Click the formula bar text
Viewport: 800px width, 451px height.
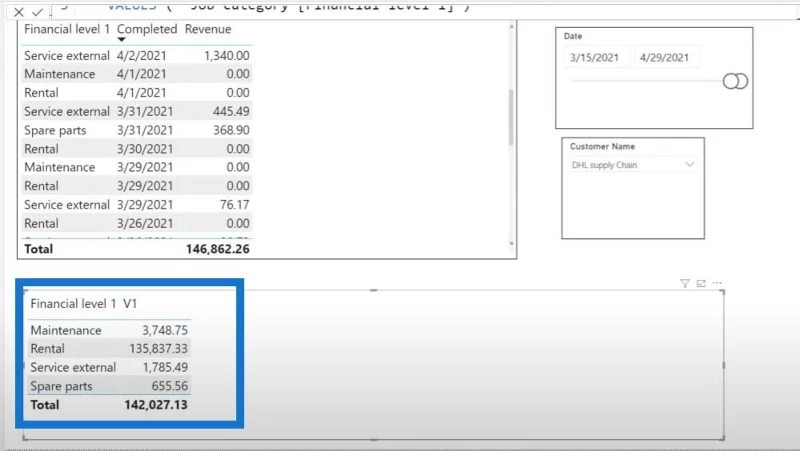pyautogui.click(x=288, y=6)
